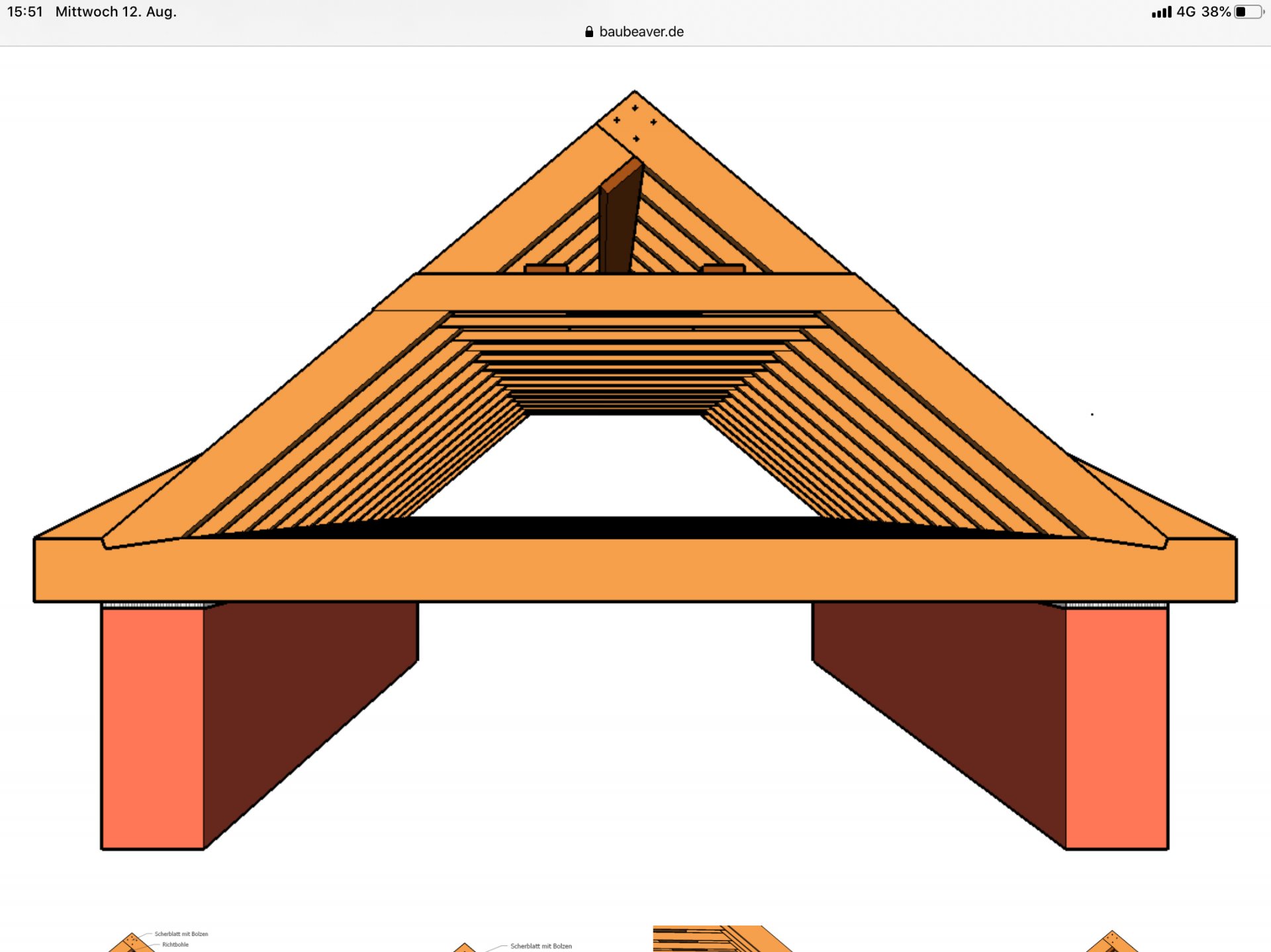1271x952 pixels.
Task: Tap the battery icon in status bar
Action: coord(1248,12)
